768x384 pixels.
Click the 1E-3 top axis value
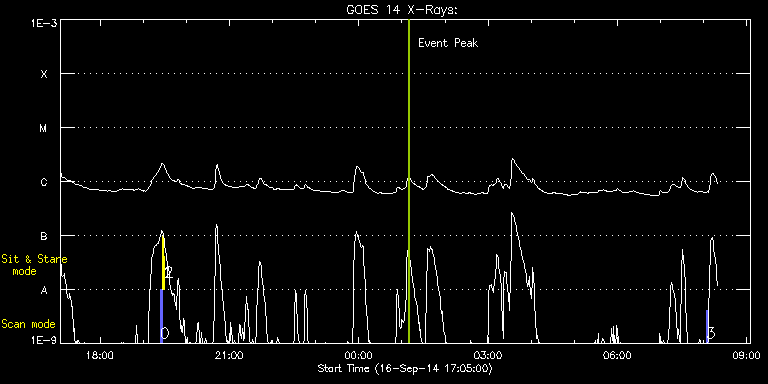click(x=44, y=23)
